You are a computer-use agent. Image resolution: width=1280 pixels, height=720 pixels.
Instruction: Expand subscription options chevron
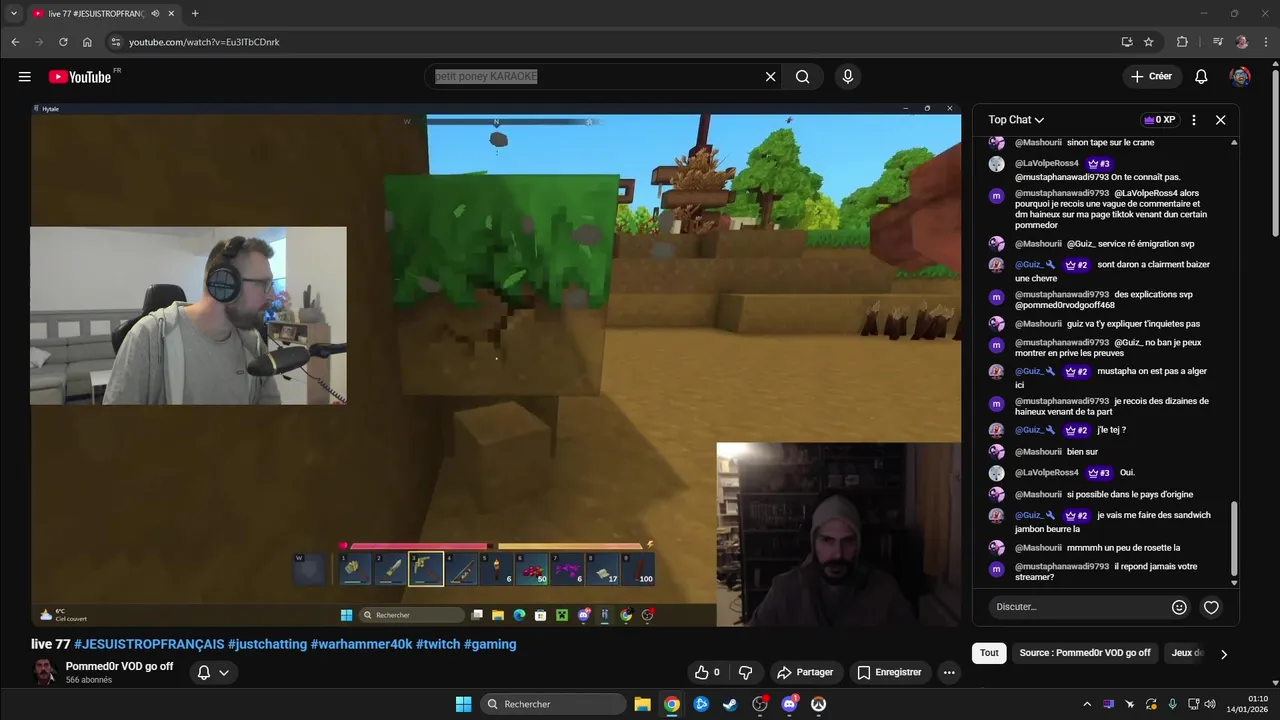tap(225, 673)
